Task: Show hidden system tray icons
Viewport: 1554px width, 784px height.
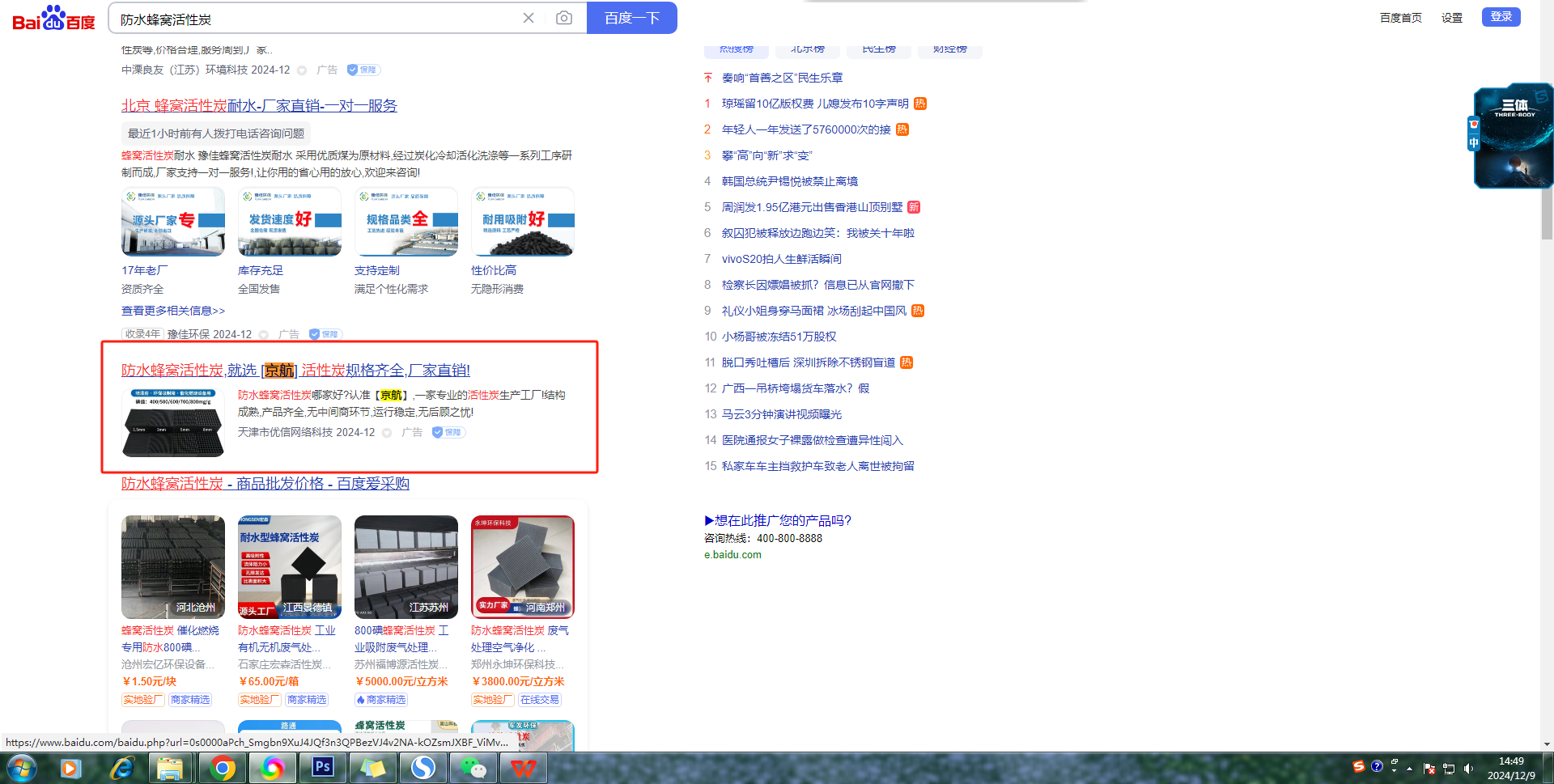Action: pos(1409,769)
